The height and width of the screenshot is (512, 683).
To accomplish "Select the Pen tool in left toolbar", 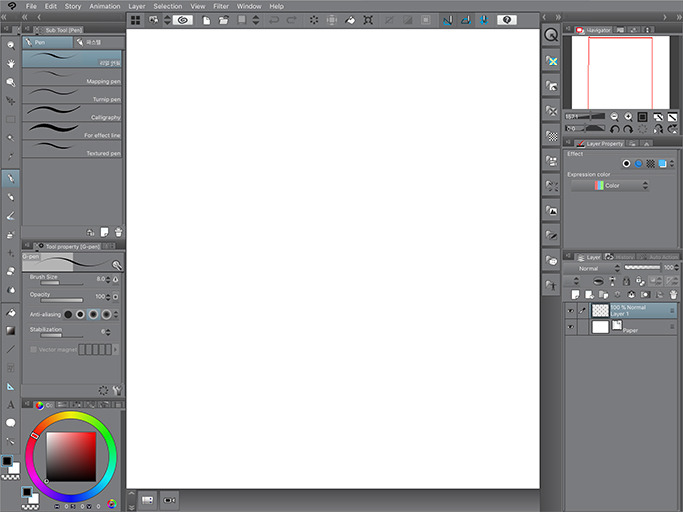I will coord(10,178).
